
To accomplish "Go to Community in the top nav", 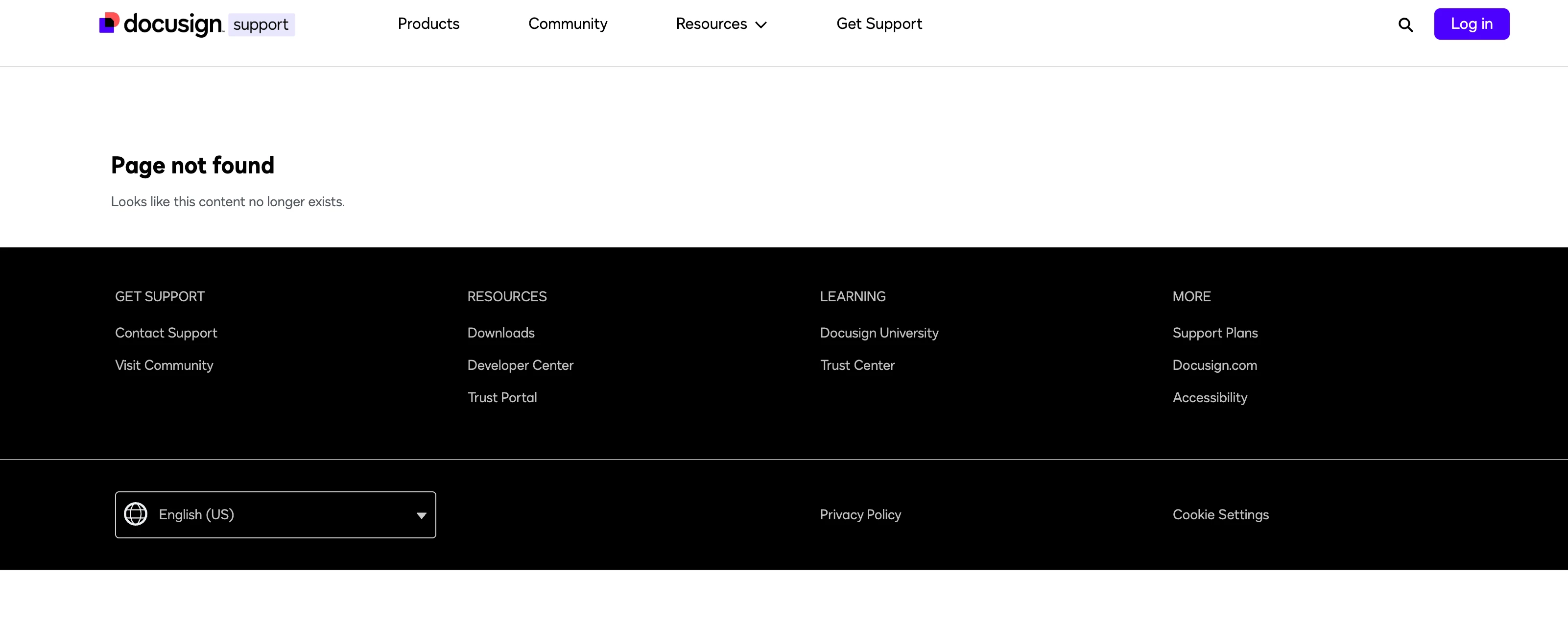I will 567,24.
